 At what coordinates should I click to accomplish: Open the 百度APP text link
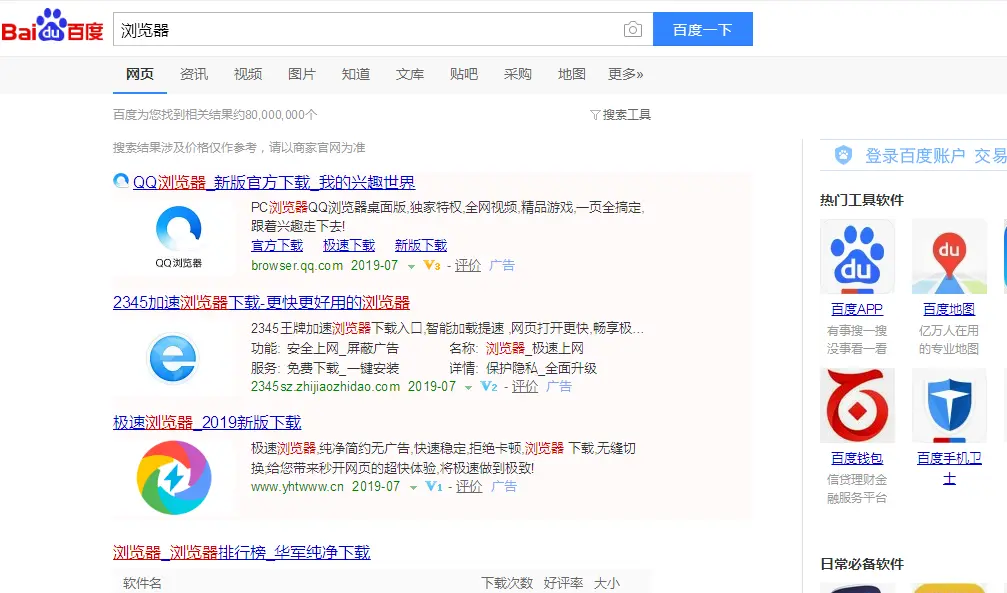click(857, 309)
